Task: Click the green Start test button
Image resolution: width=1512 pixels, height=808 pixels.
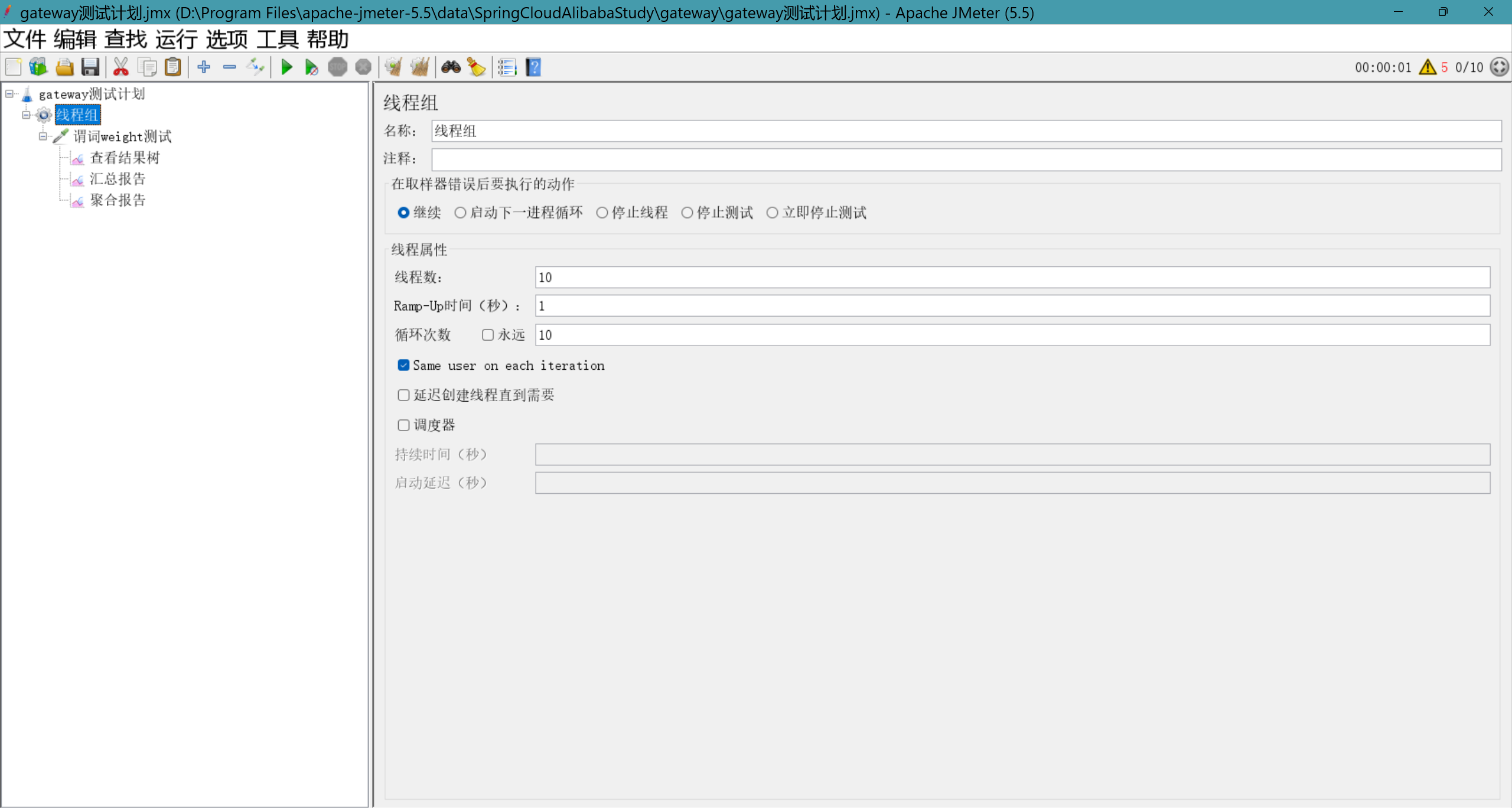Action: coord(286,67)
